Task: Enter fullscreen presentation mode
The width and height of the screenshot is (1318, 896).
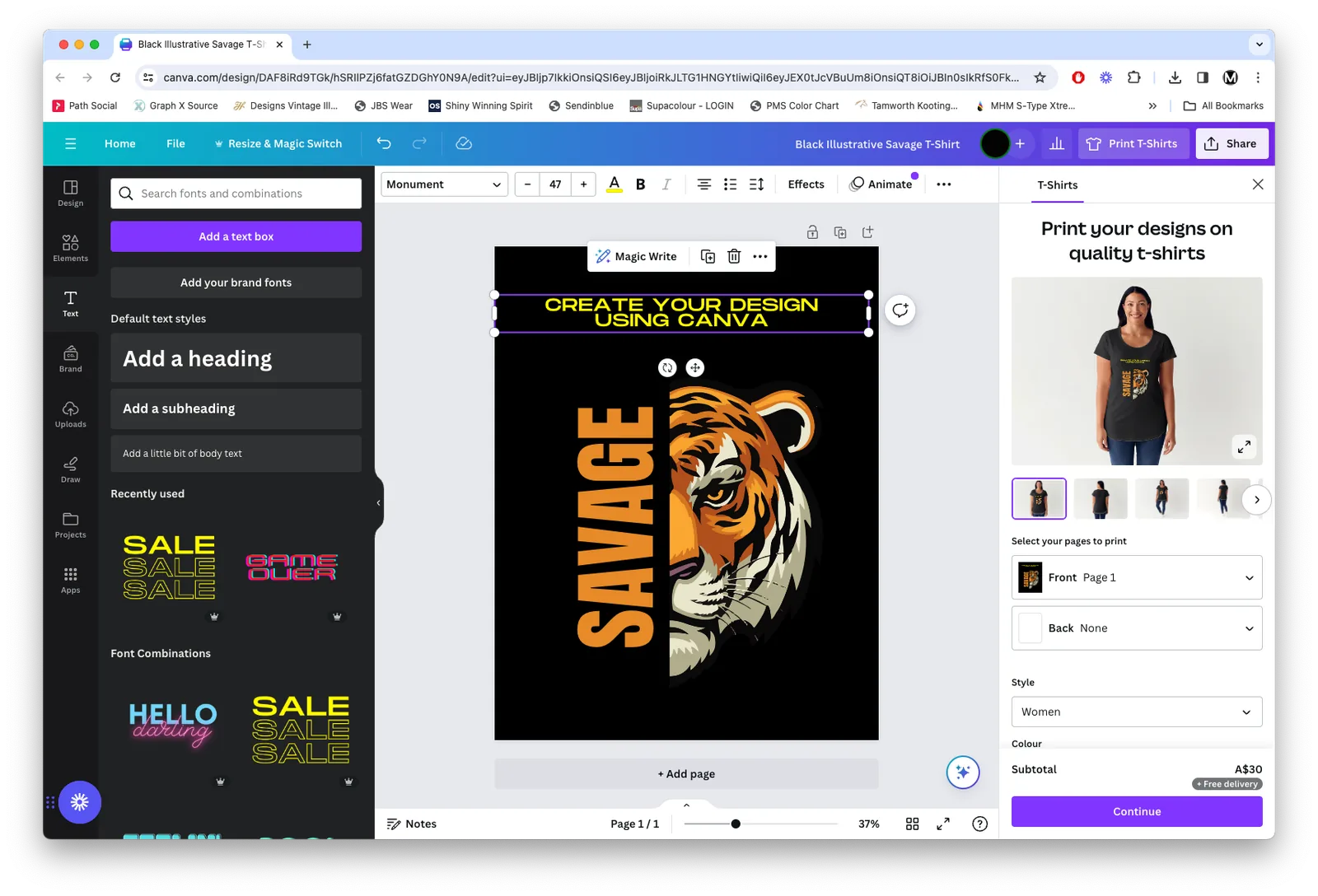Action: (943, 824)
